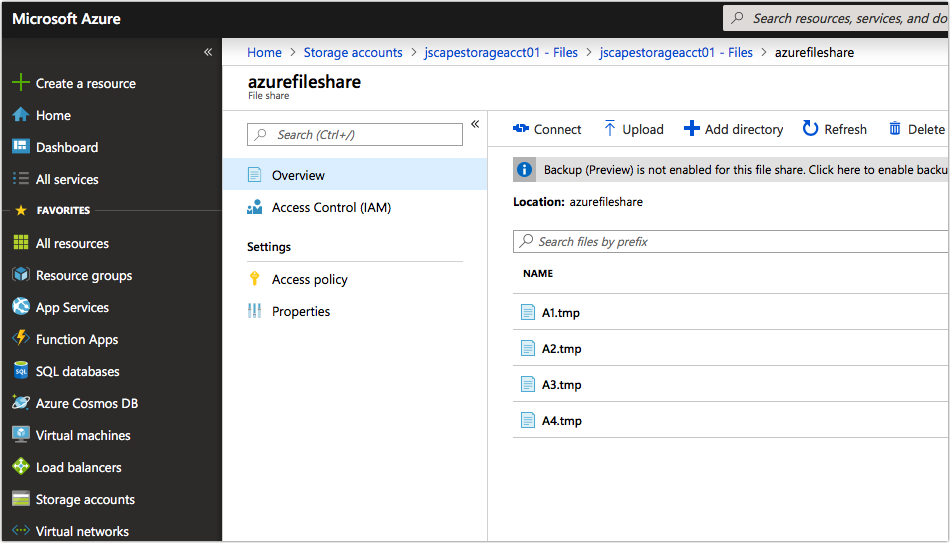Click the Upload button label
This screenshot has width=950, height=543.
pyautogui.click(x=643, y=129)
